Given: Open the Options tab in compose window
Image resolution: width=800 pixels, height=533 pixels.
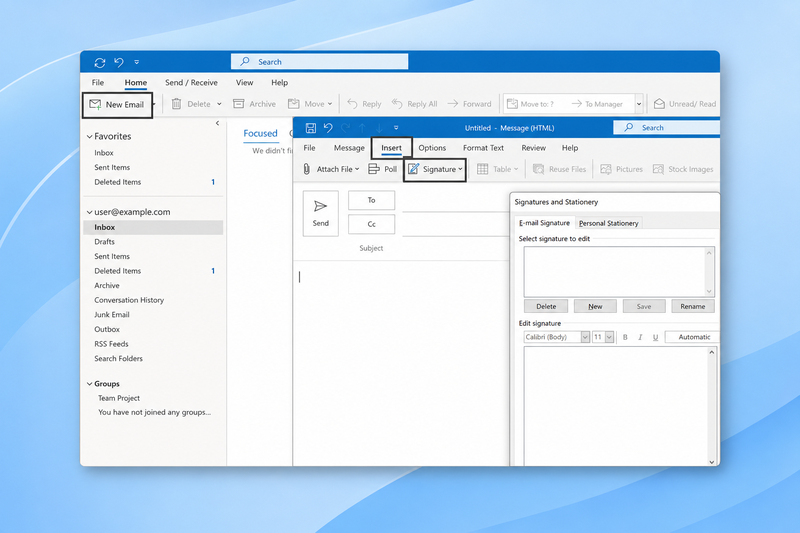Looking at the screenshot, I should 432,148.
